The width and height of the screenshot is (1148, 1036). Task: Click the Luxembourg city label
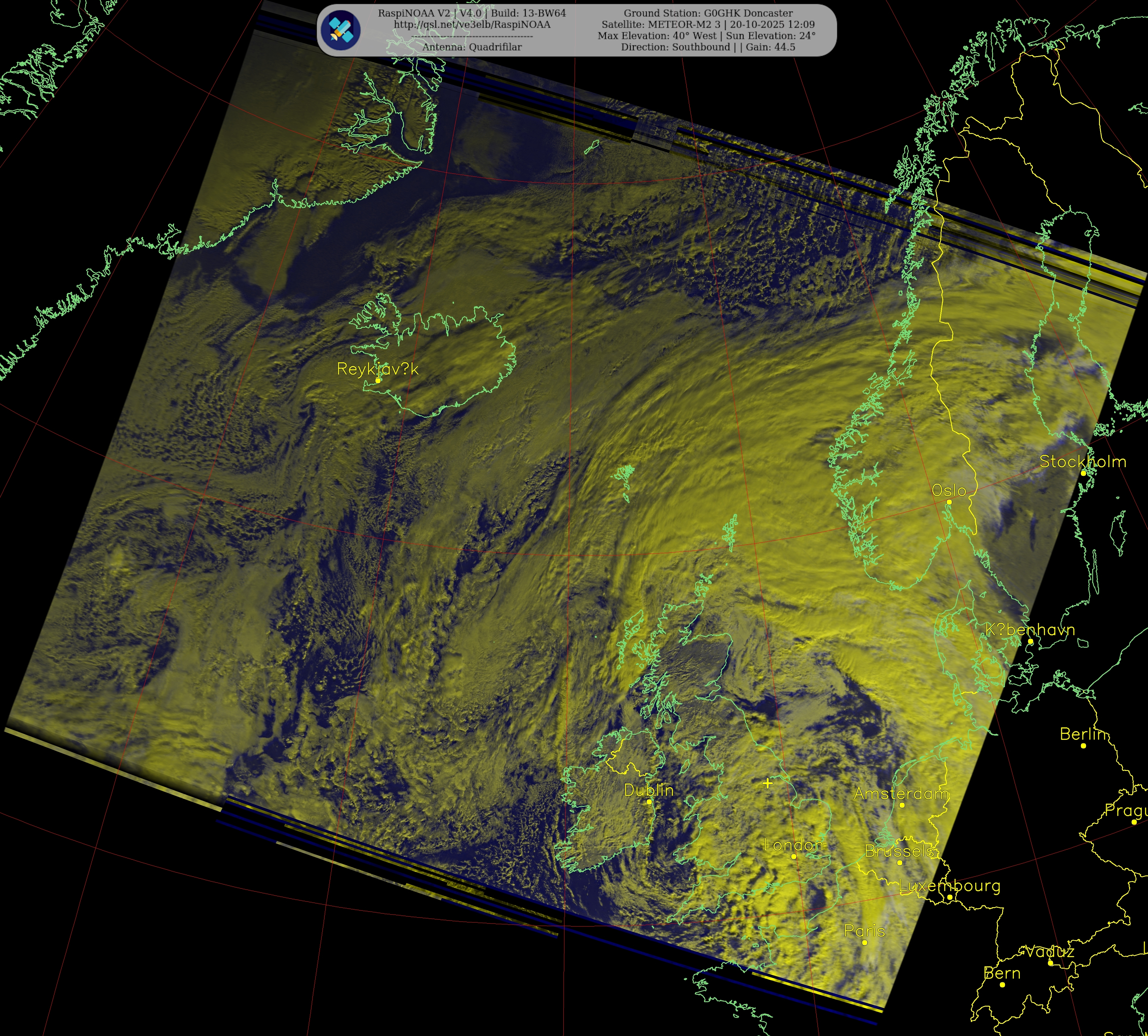(949, 886)
